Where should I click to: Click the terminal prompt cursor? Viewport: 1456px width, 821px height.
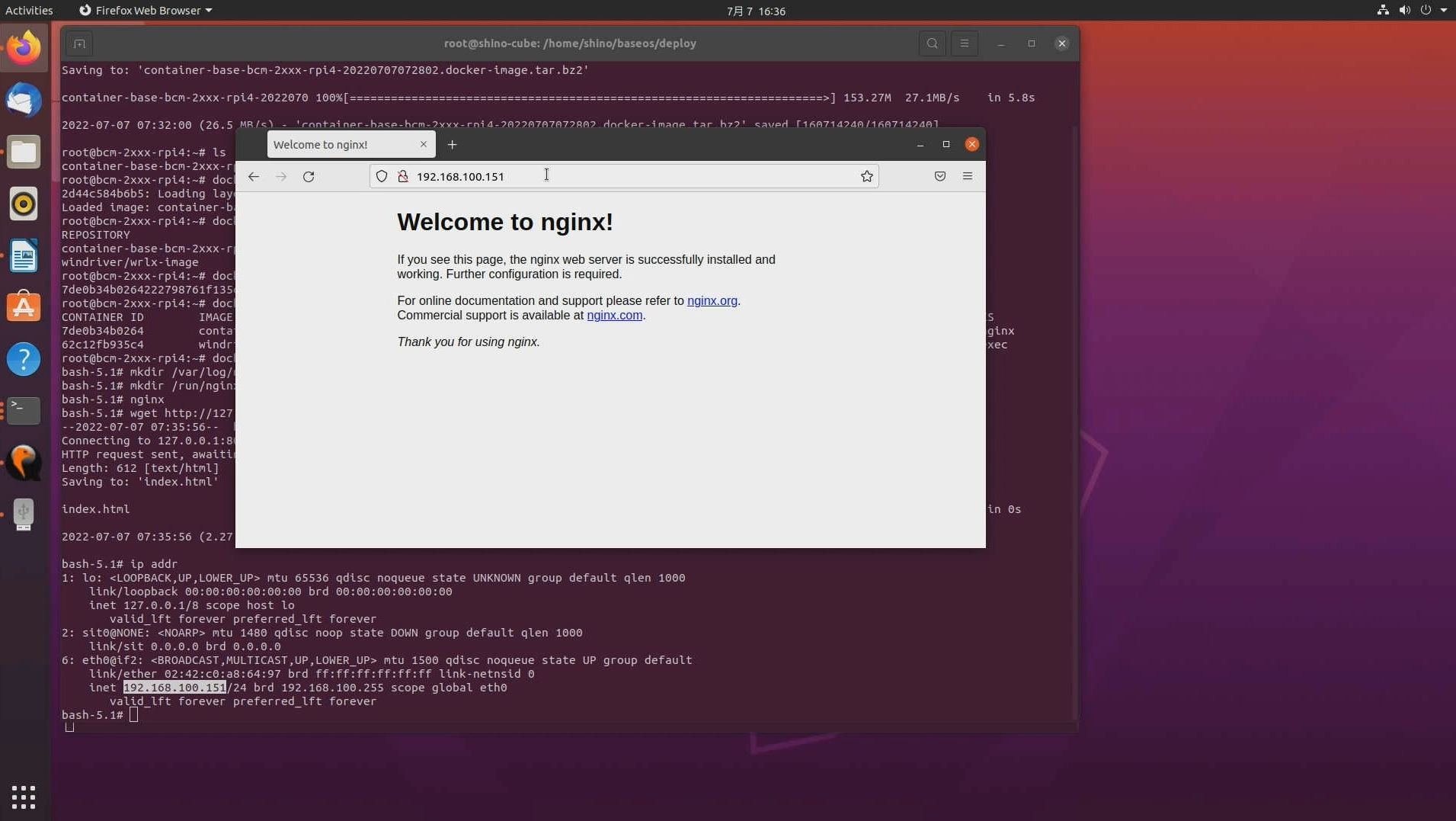point(133,715)
